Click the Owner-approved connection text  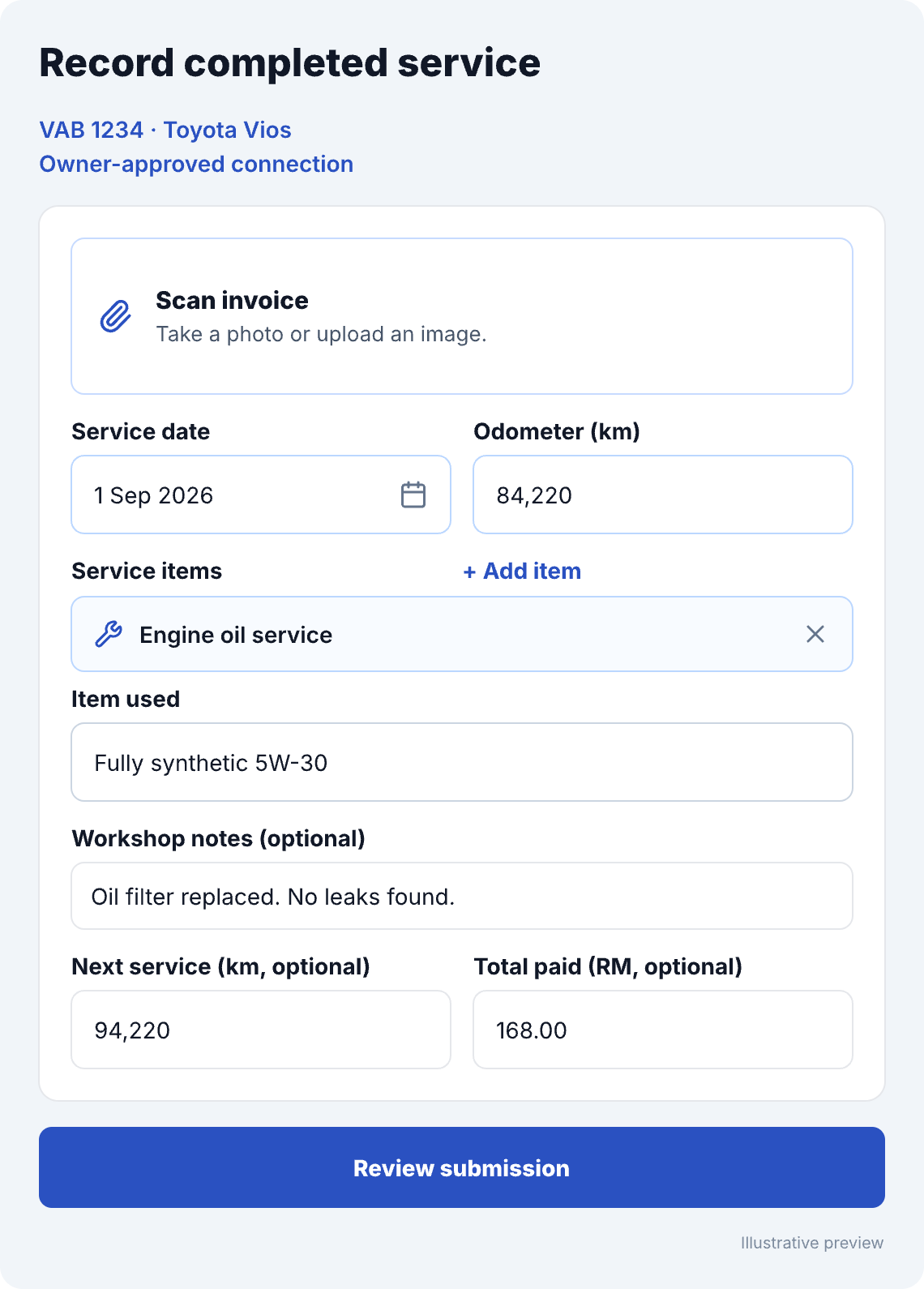[x=196, y=164]
